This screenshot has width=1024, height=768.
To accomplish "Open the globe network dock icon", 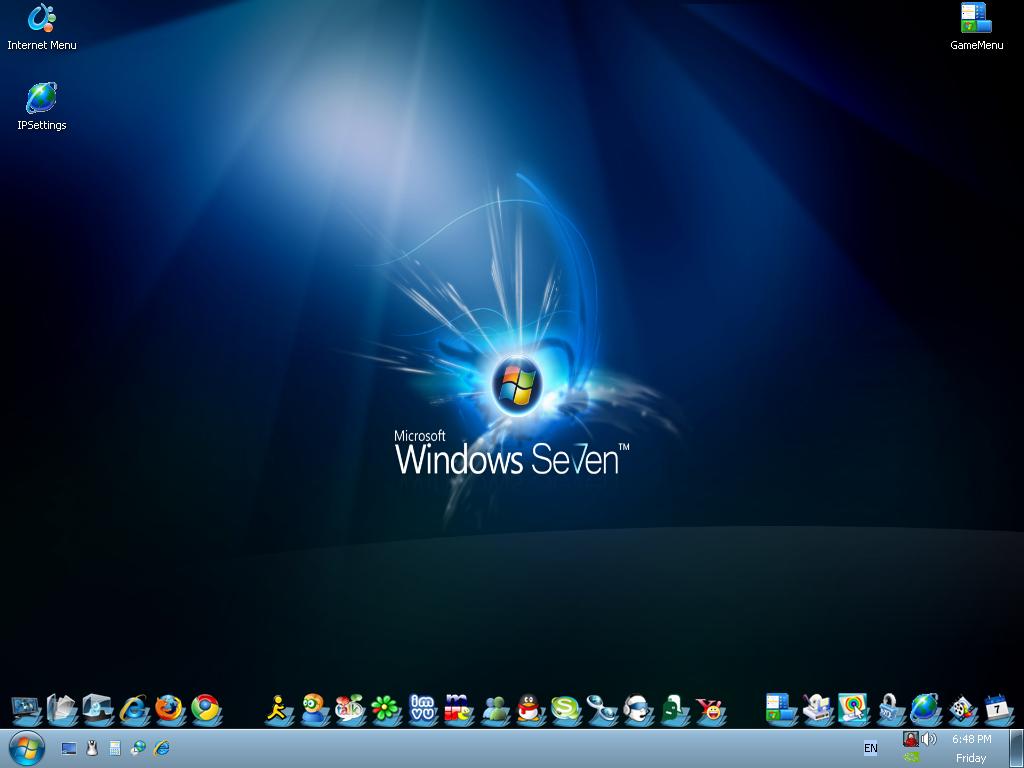I will [x=924, y=710].
